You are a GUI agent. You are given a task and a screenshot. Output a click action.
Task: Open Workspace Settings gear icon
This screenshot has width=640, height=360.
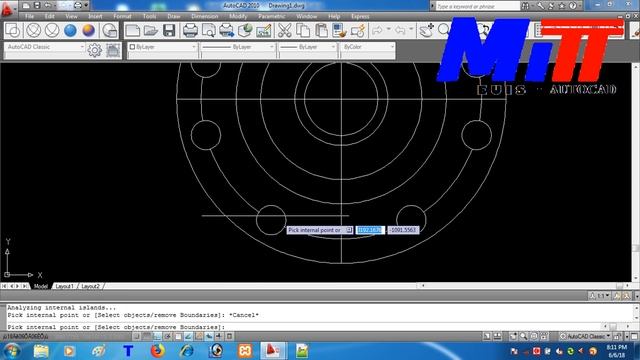click(x=95, y=51)
